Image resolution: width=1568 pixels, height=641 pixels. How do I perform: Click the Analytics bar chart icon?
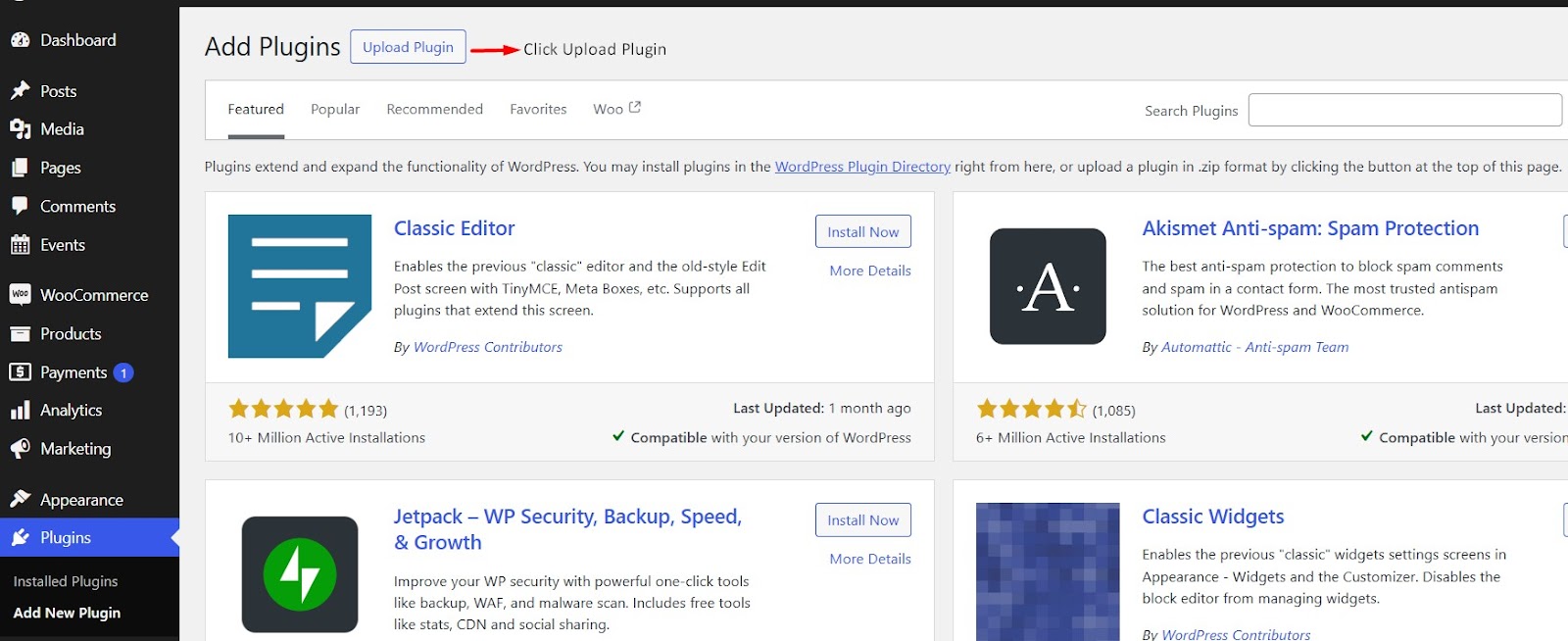coord(20,410)
